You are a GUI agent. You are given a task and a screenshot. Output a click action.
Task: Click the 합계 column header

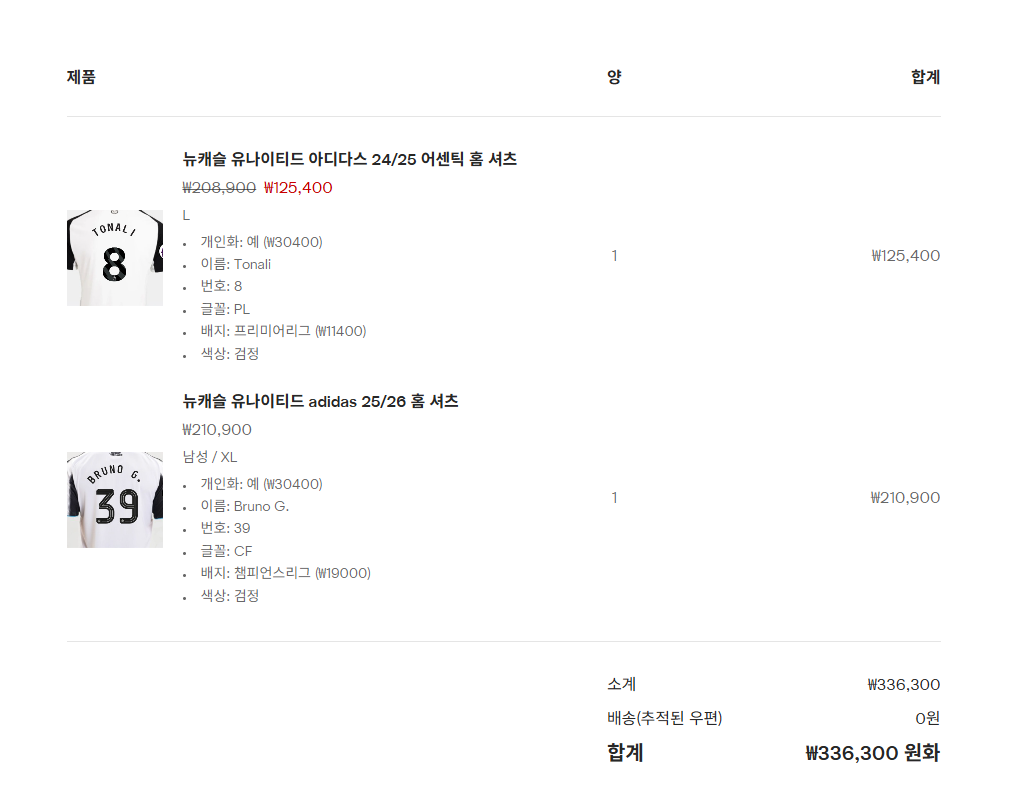click(926, 77)
